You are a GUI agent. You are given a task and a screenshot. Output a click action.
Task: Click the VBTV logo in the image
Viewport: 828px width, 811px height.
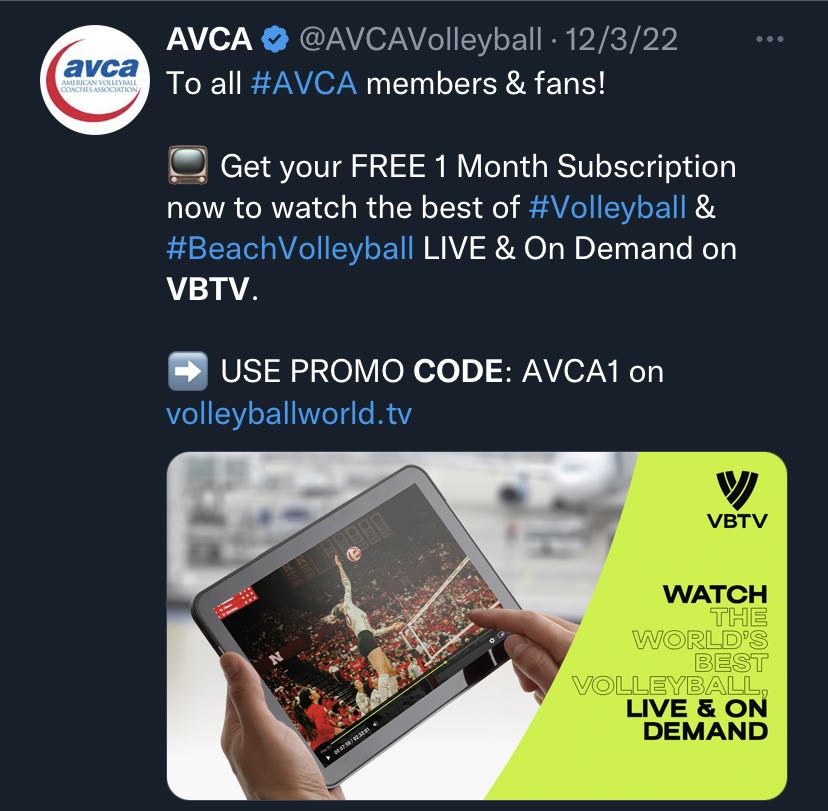click(x=737, y=499)
